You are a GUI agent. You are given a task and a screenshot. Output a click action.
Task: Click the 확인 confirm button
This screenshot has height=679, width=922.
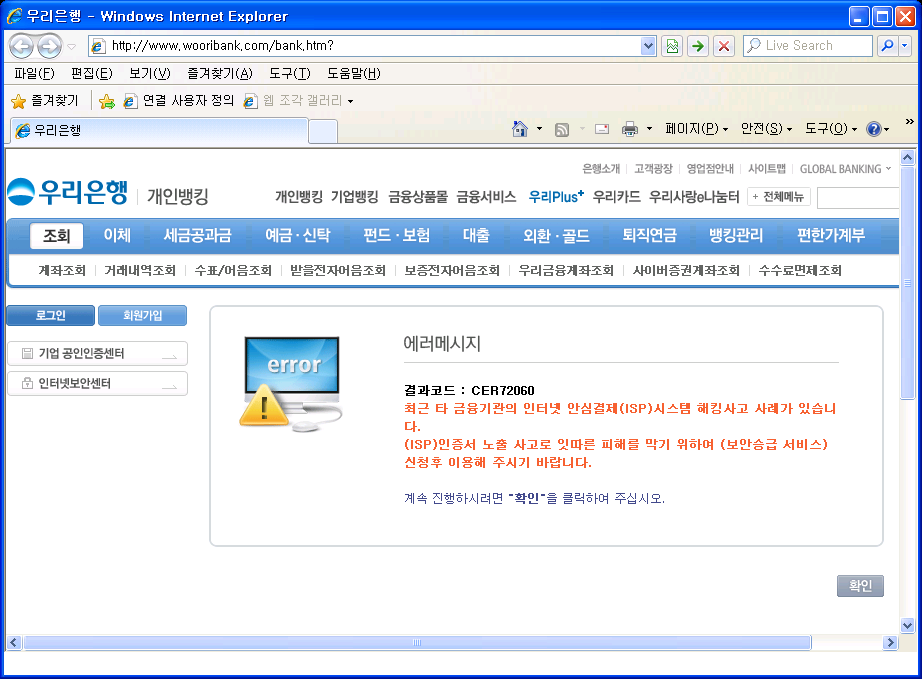click(x=860, y=586)
